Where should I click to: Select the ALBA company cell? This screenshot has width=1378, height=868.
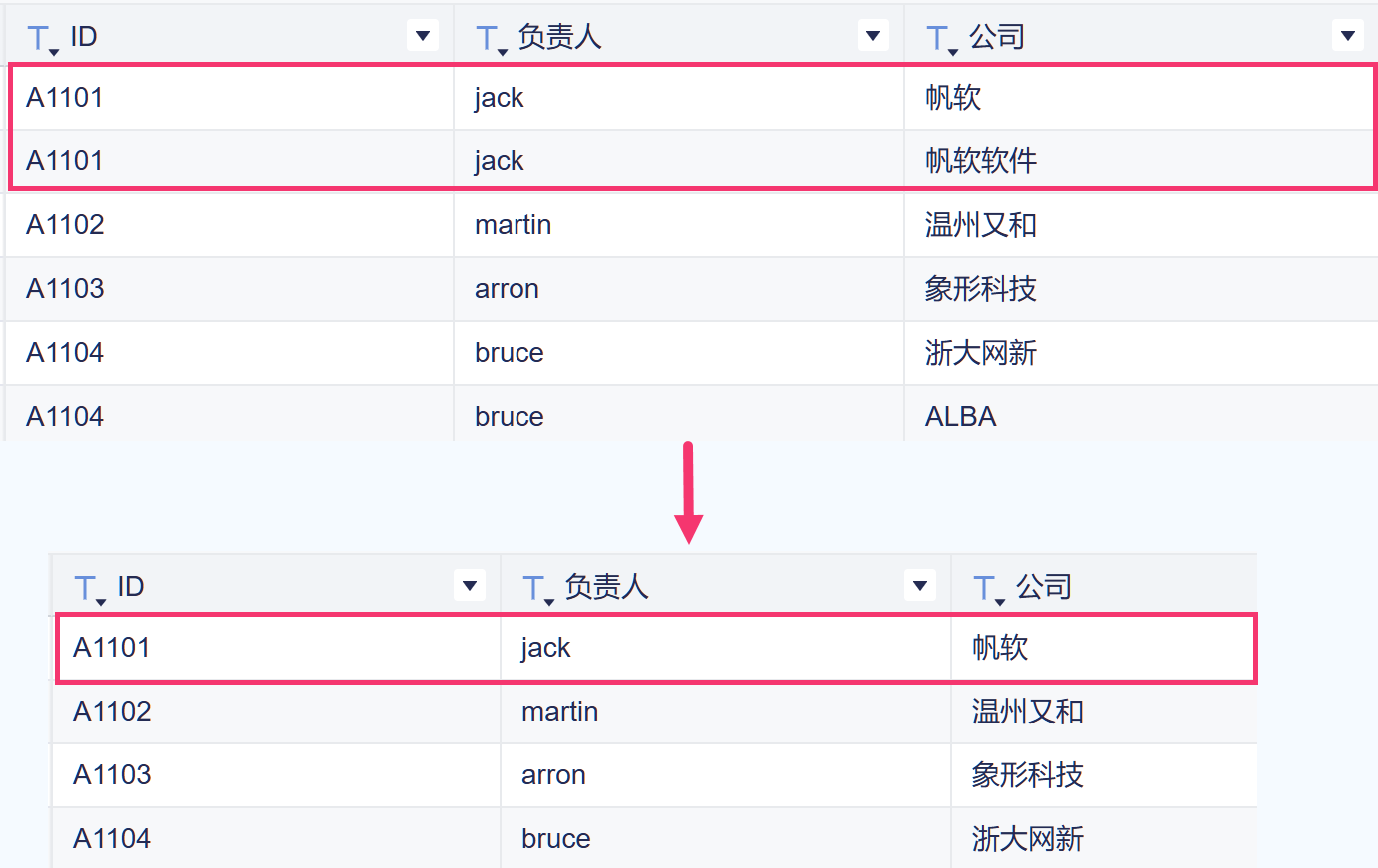click(961, 417)
